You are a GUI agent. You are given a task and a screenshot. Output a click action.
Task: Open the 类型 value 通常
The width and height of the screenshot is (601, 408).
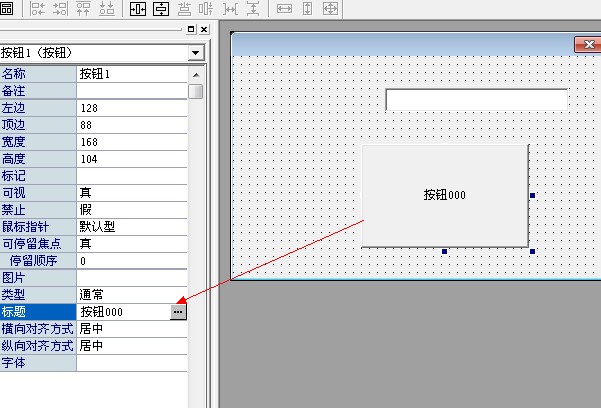(x=131, y=294)
